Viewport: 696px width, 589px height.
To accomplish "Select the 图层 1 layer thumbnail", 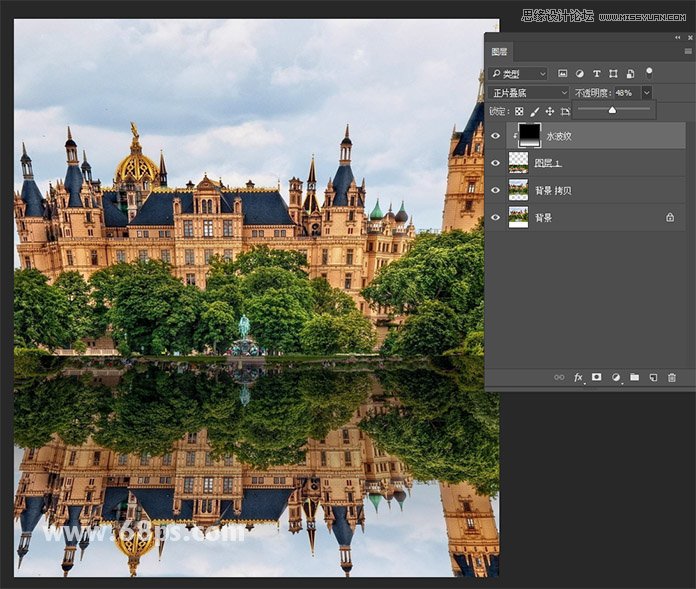I will [x=518, y=163].
